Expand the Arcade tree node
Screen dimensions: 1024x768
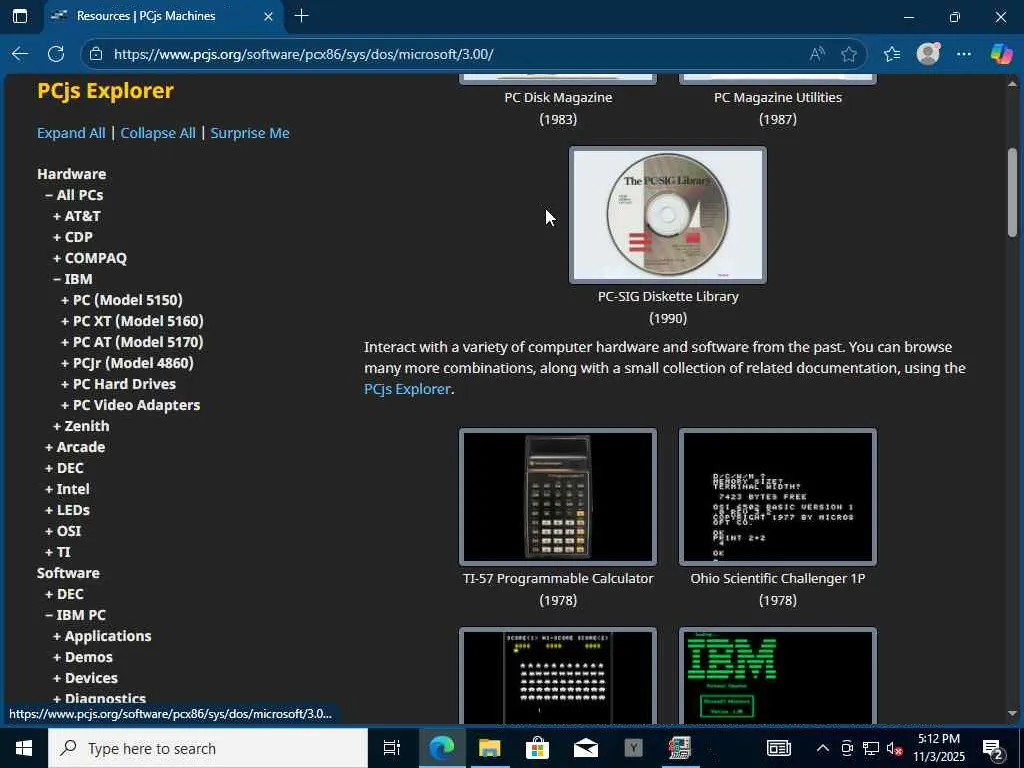coord(74,447)
